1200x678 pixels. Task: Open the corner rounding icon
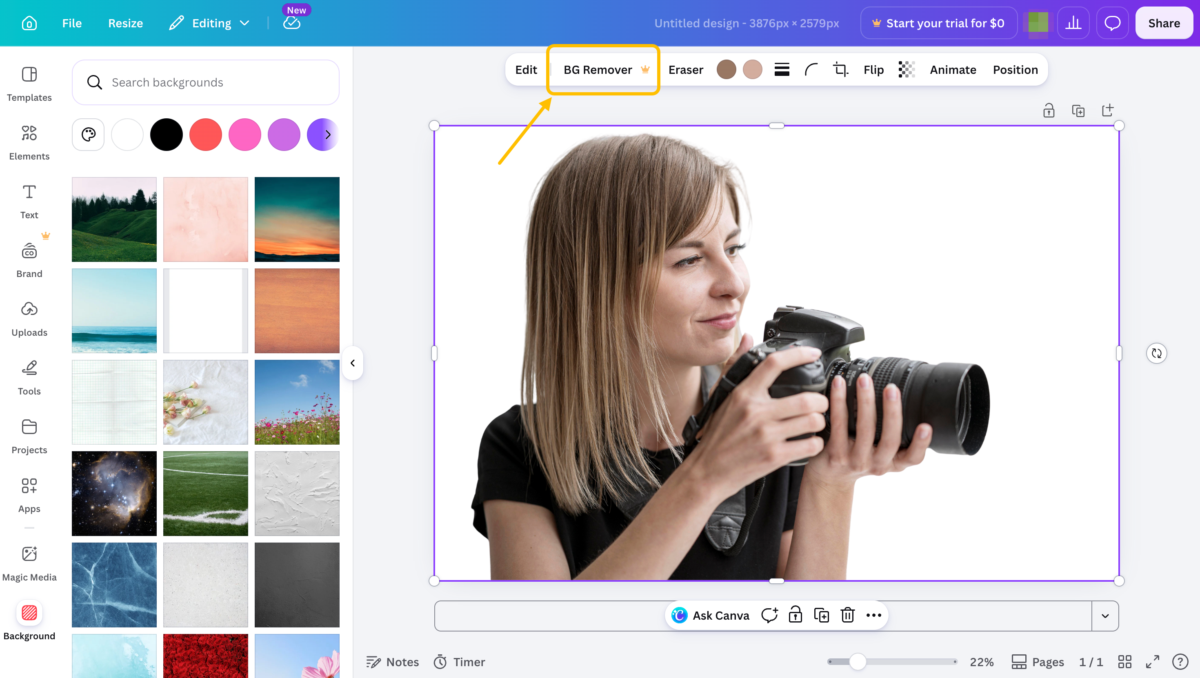(x=811, y=70)
